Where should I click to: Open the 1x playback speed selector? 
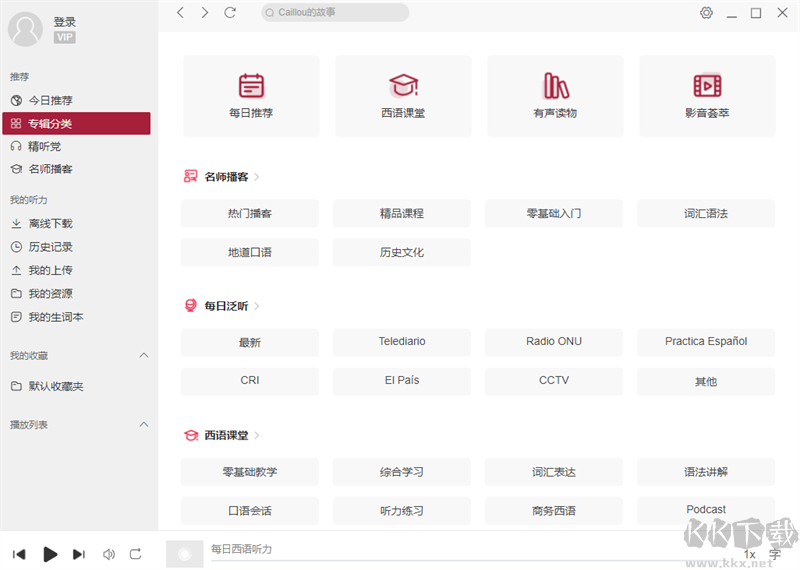tap(749, 554)
